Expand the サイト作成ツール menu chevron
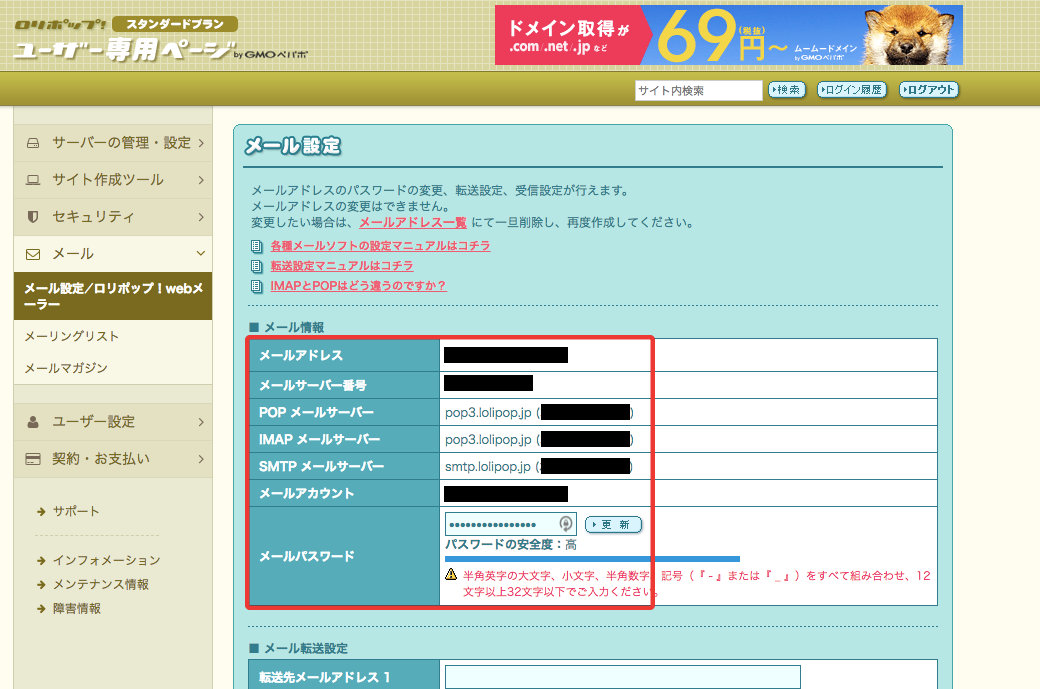This screenshot has height=689, width=1040. 201,180
